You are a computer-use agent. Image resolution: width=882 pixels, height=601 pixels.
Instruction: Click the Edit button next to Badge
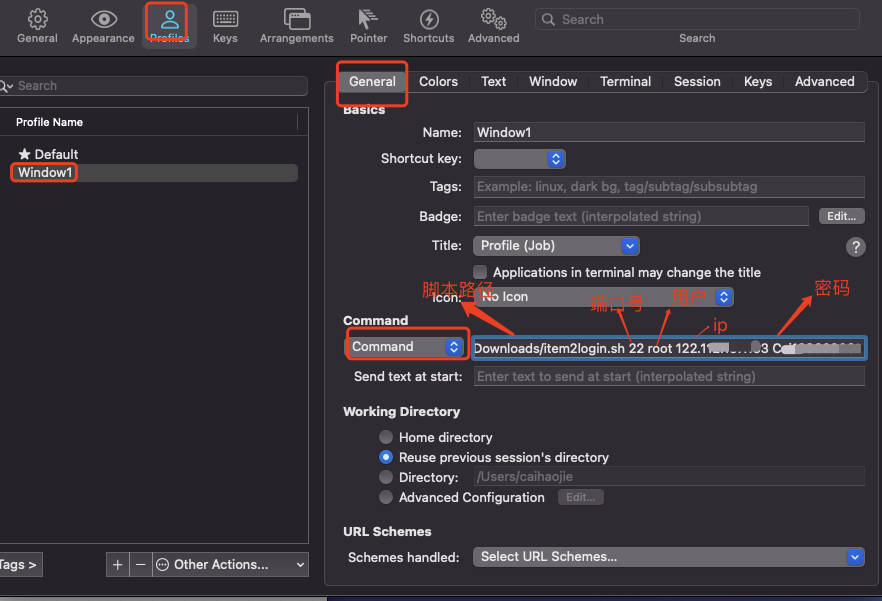(841, 216)
